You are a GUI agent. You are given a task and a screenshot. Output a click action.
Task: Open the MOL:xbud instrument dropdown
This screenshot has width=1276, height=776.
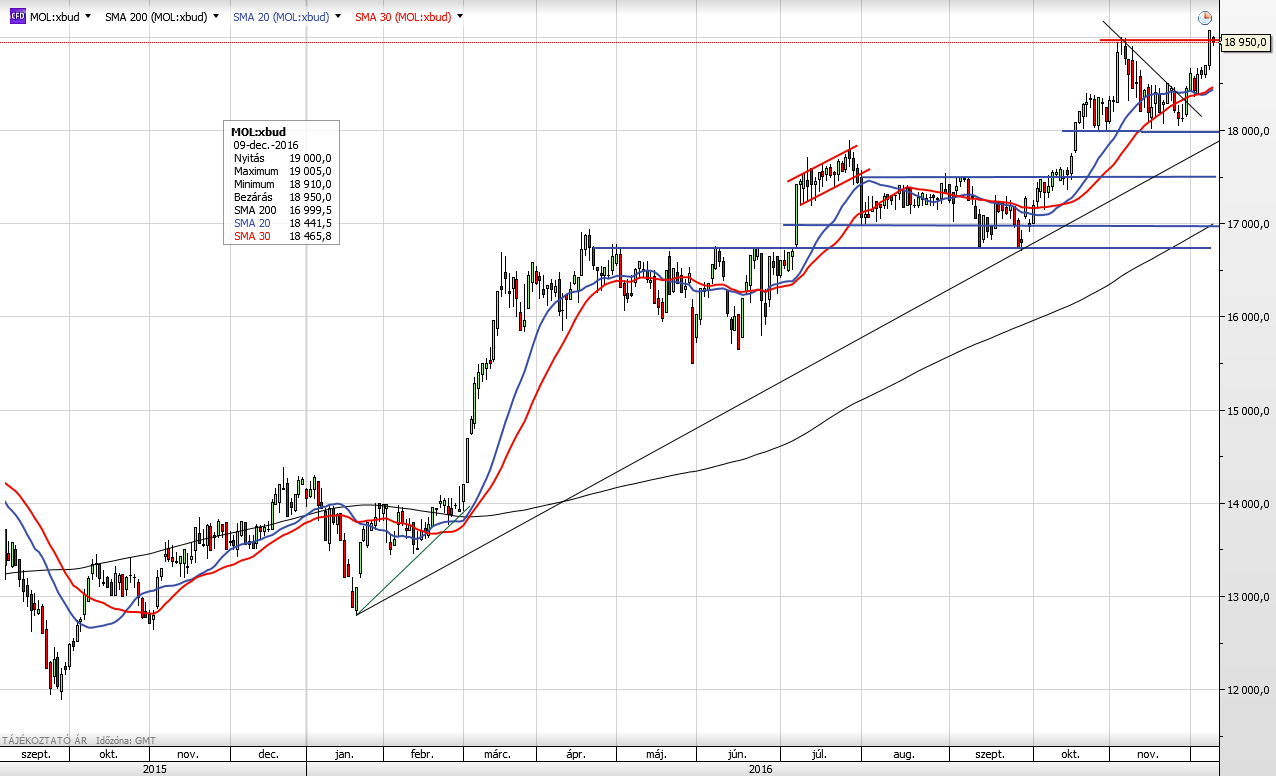(x=88, y=17)
